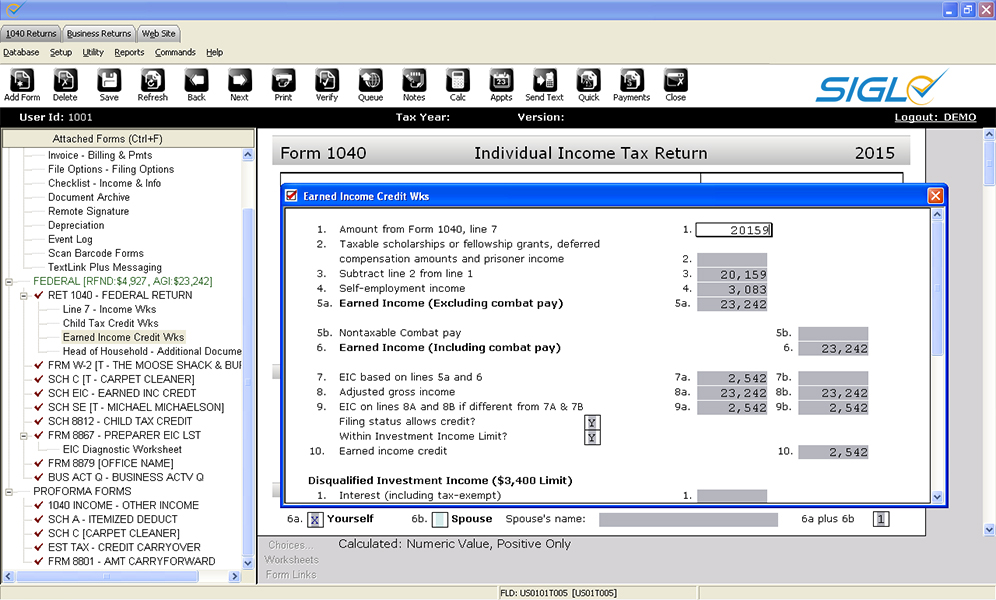Open the Database menu

pyautogui.click(x=21, y=52)
